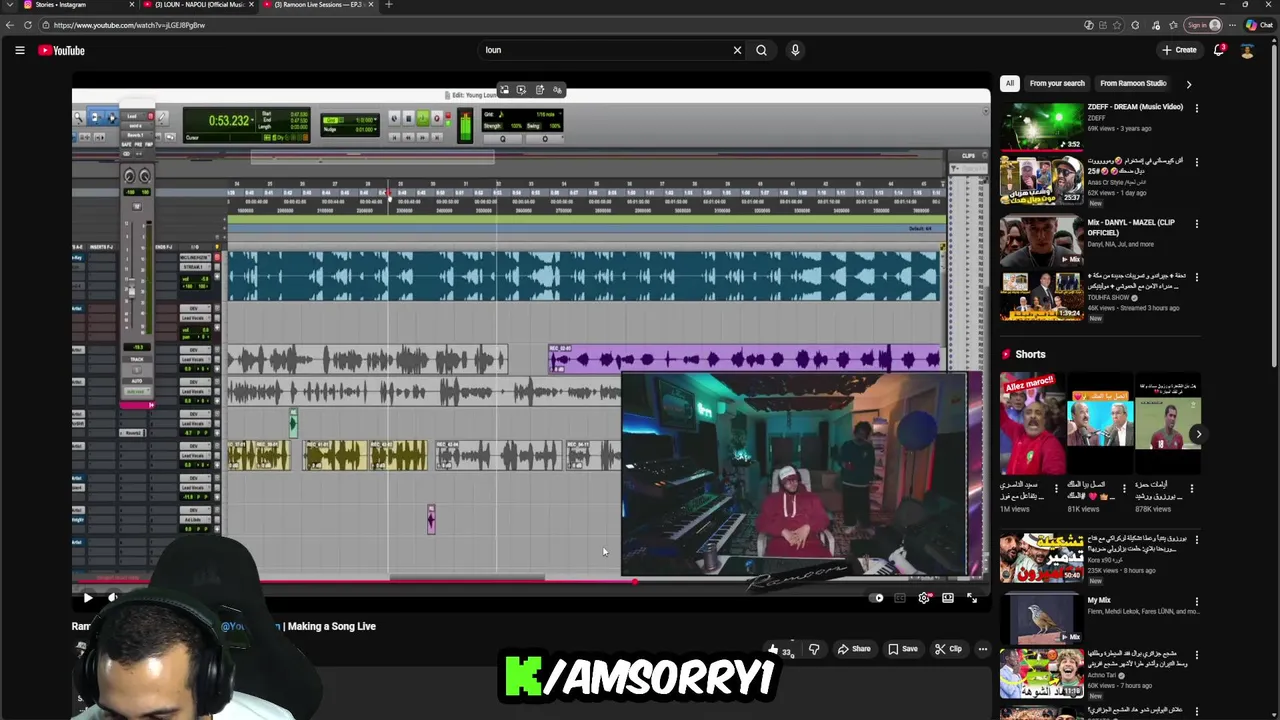
Task: Seek using the red video progress bar
Action: [x=530, y=582]
